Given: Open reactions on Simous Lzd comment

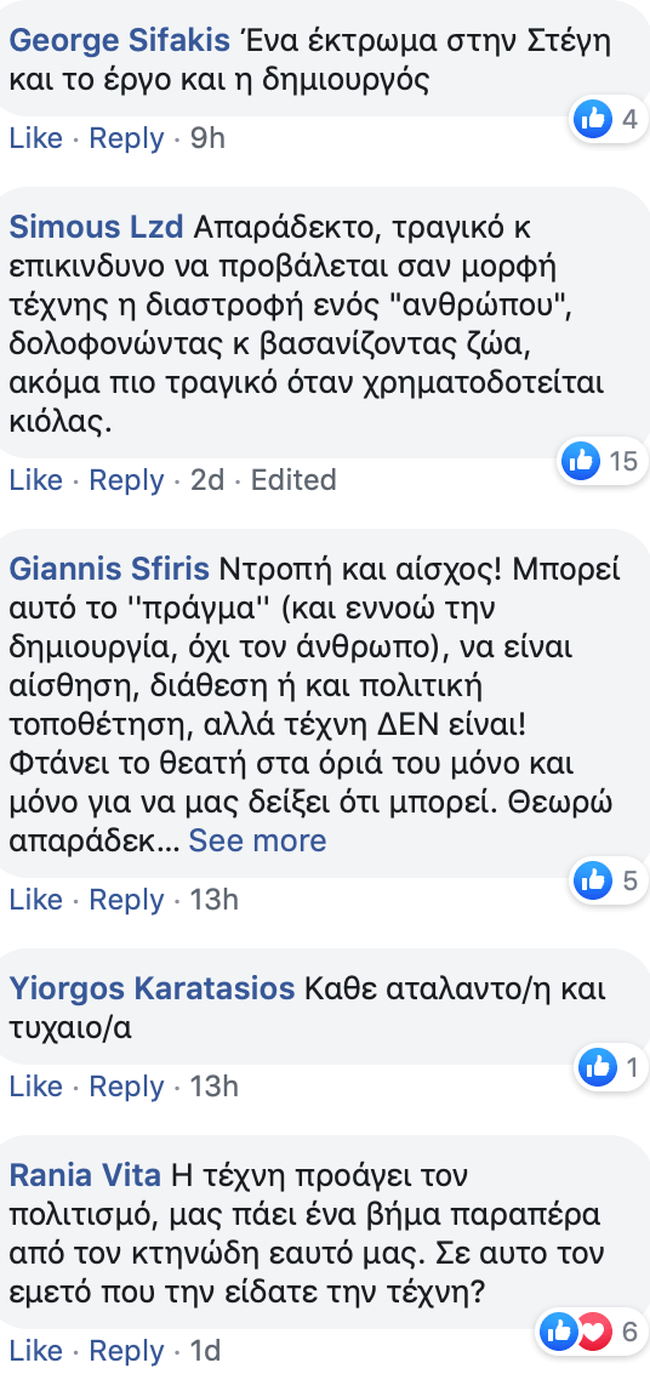Looking at the screenshot, I should [600, 461].
